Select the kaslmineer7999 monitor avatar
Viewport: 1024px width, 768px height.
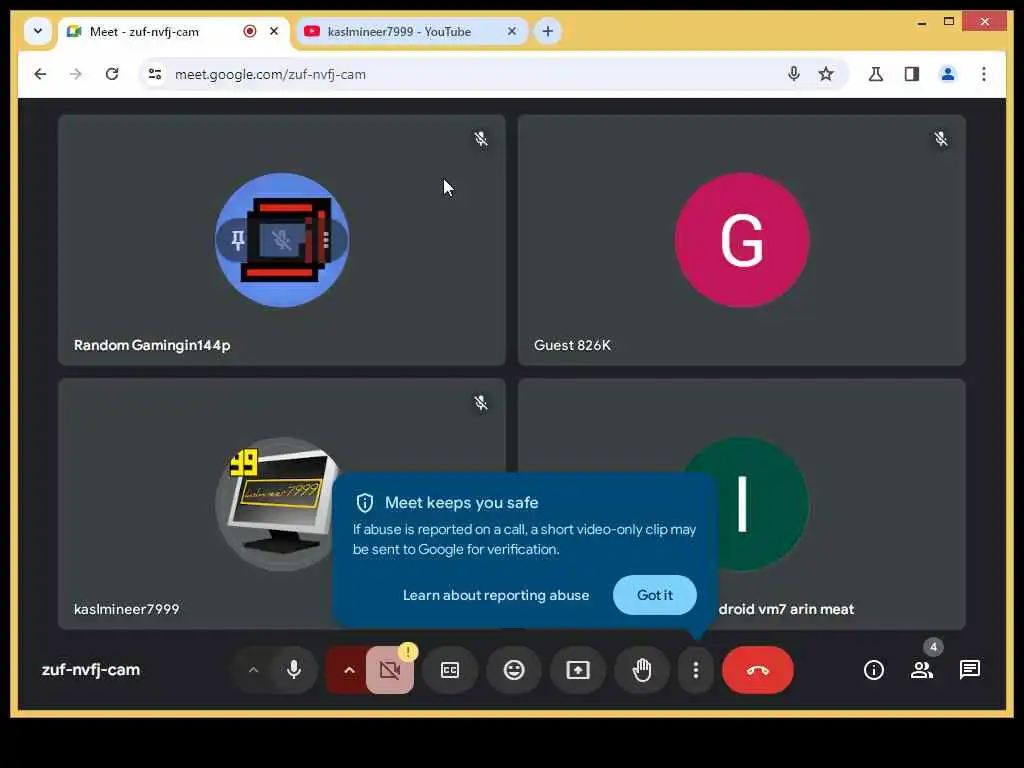pyautogui.click(x=278, y=504)
